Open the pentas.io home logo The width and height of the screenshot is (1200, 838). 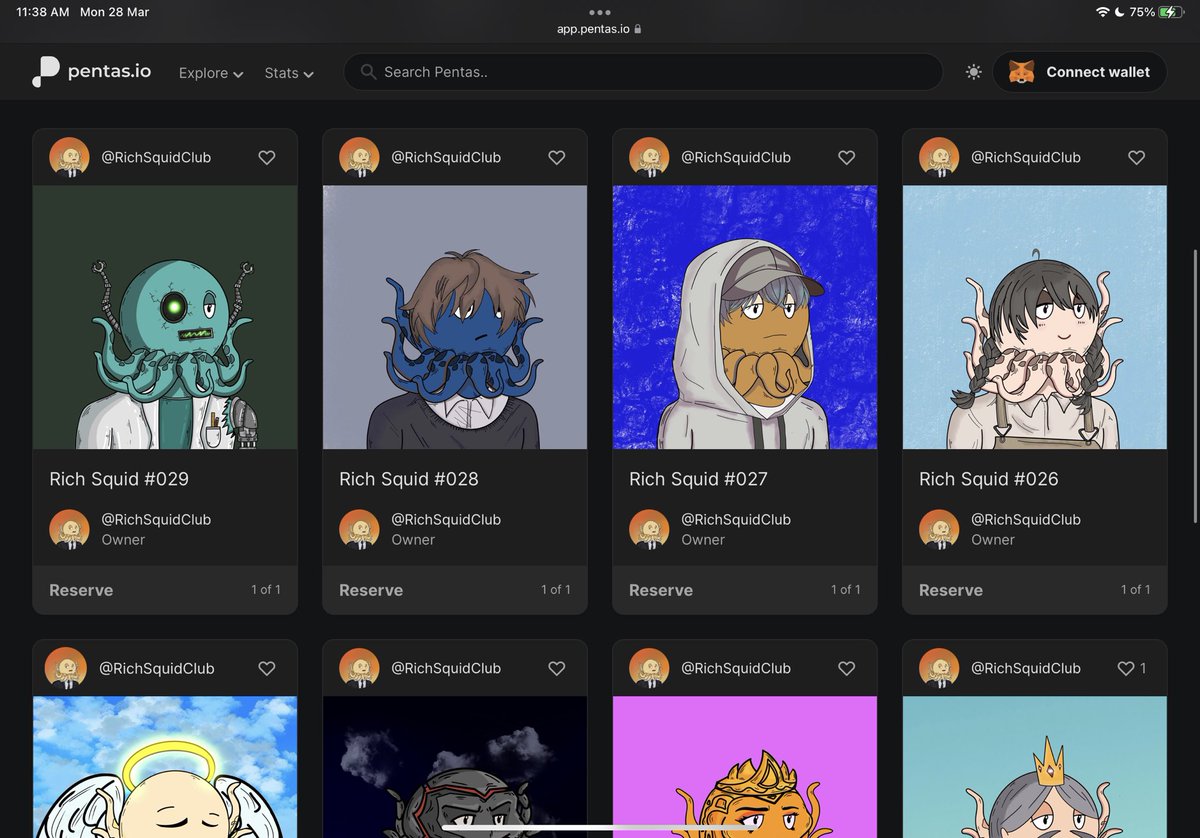(x=91, y=72)
